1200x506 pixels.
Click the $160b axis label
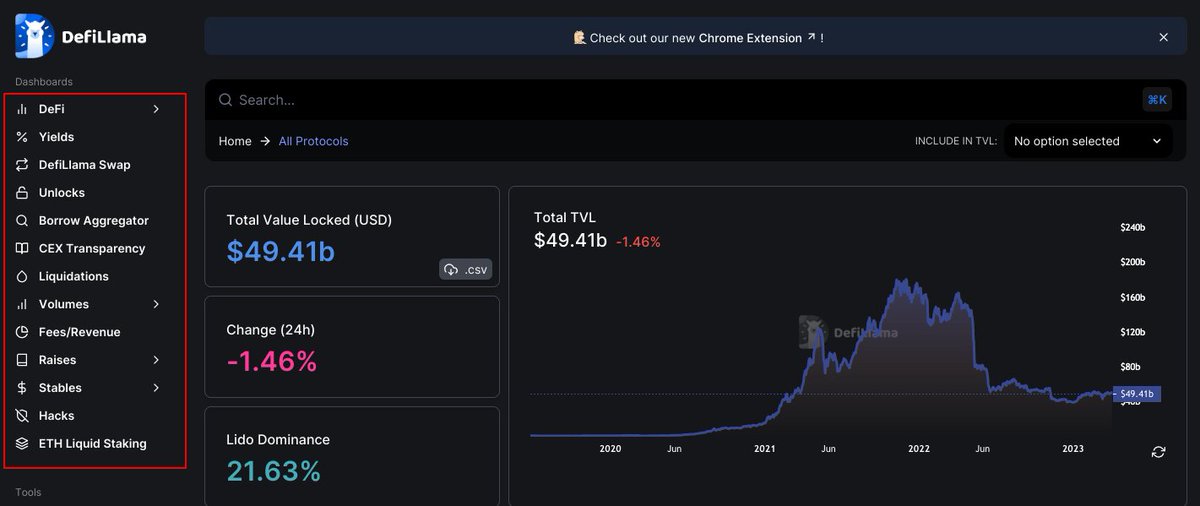point(1132,297)
